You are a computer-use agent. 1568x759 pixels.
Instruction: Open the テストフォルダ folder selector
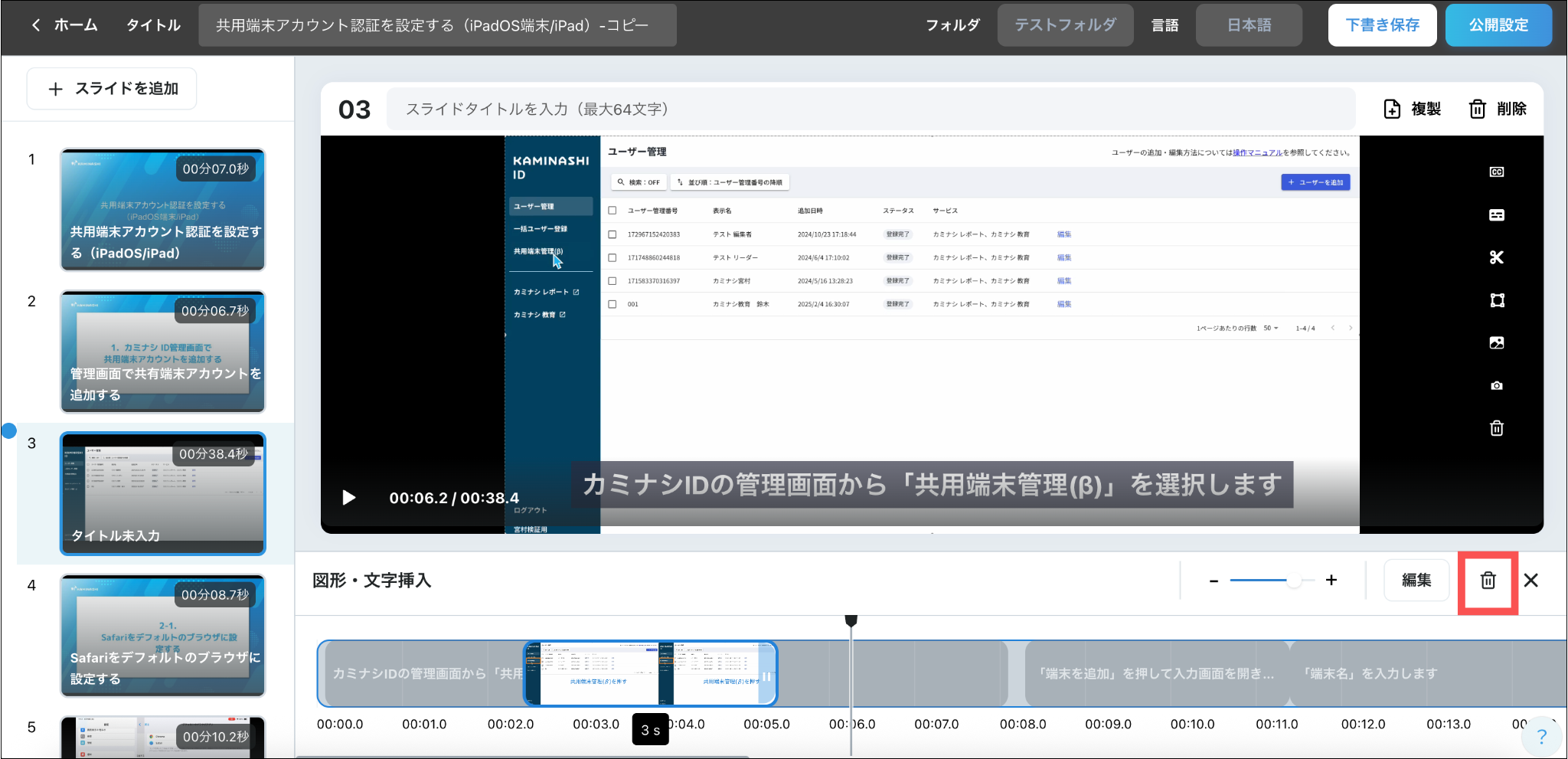[x=1065, y=25]
